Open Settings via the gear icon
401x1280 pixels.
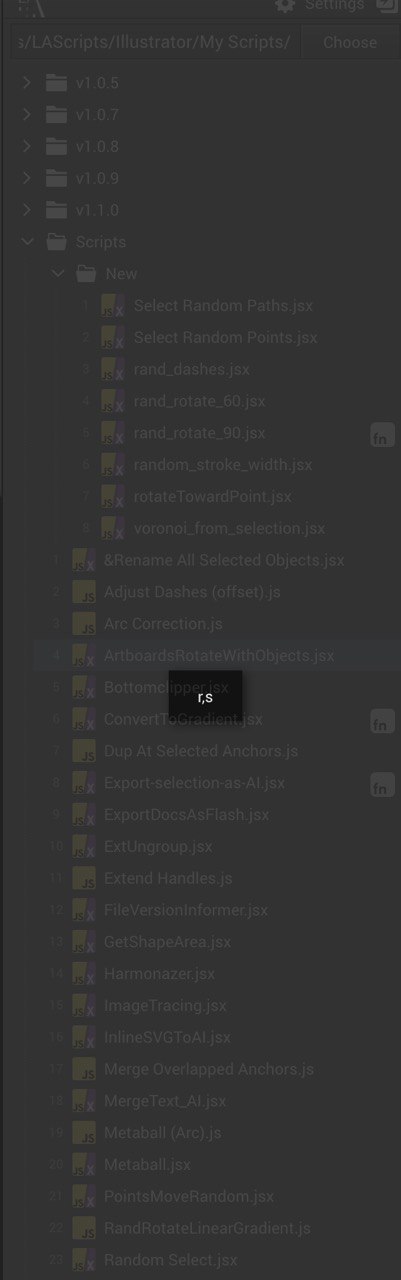point(286,5)
